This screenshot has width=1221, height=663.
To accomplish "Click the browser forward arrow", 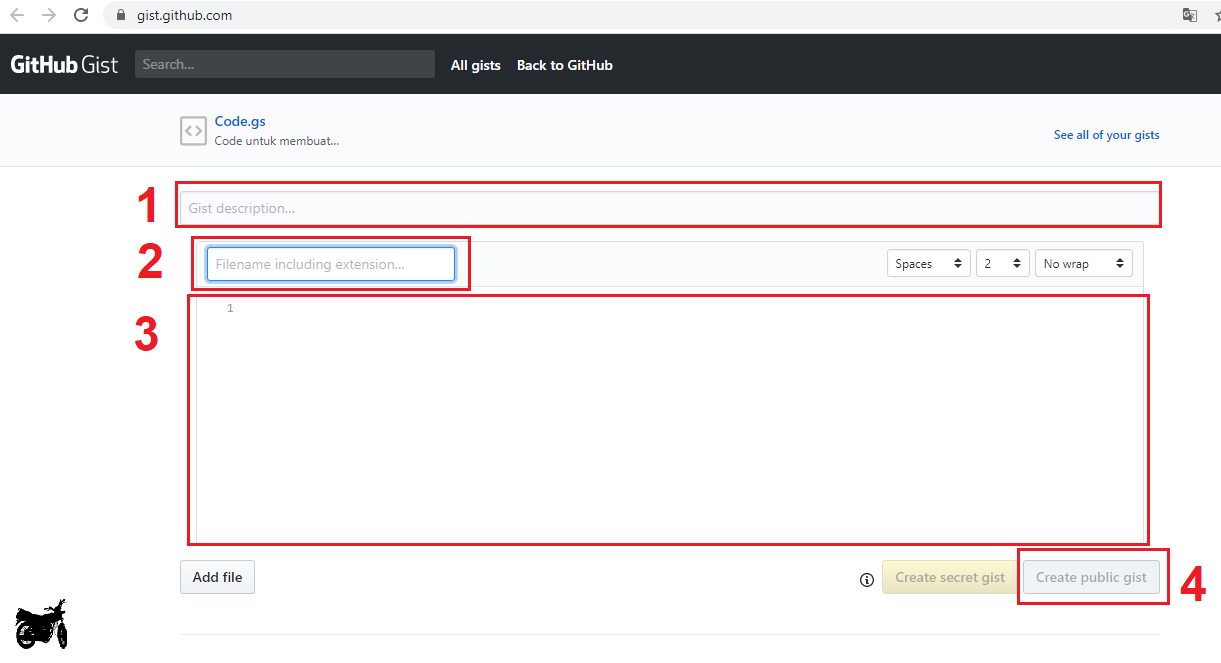I will click(49, 15).
